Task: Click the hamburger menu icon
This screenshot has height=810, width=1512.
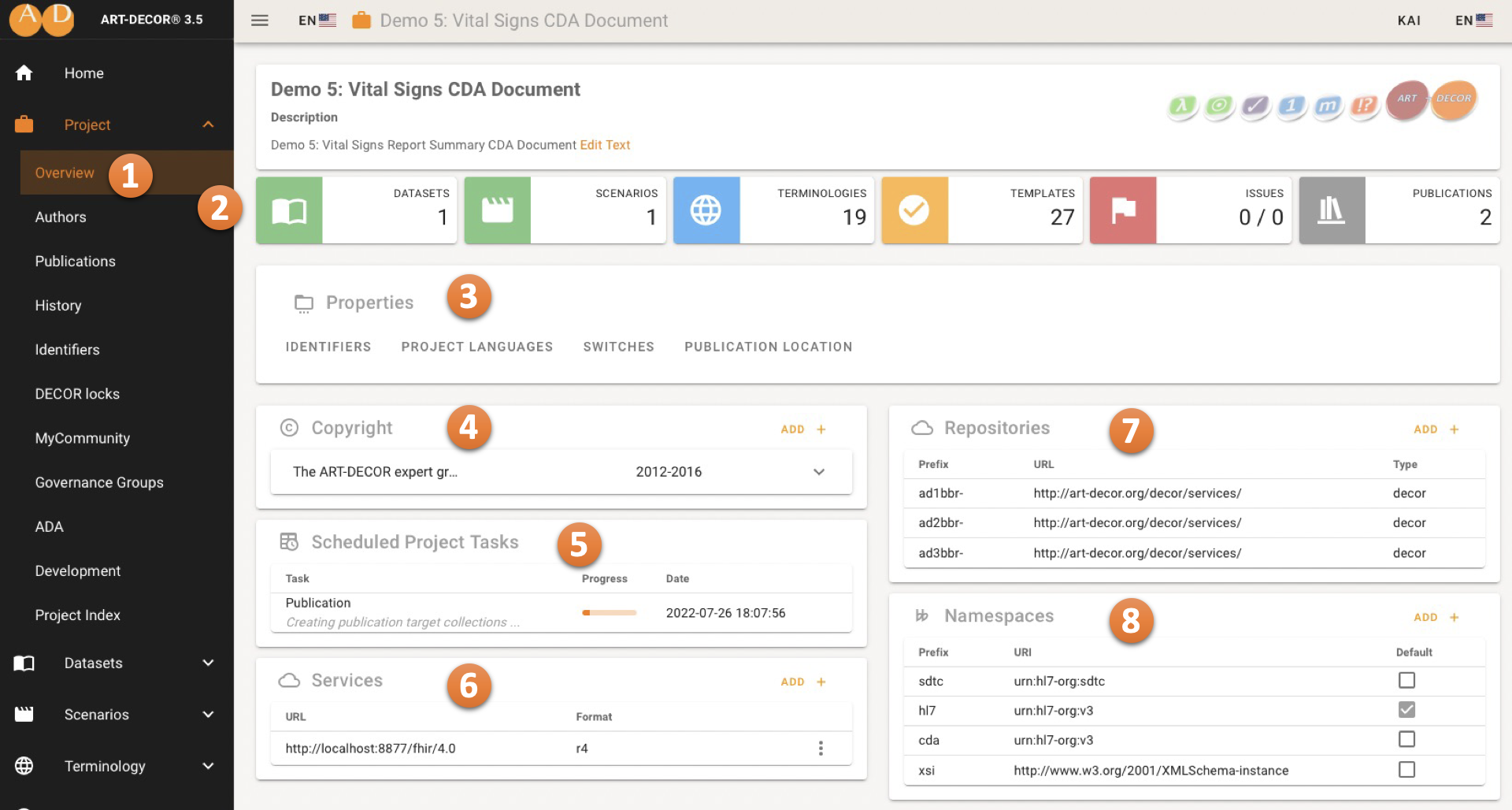Action: (259, 20)
